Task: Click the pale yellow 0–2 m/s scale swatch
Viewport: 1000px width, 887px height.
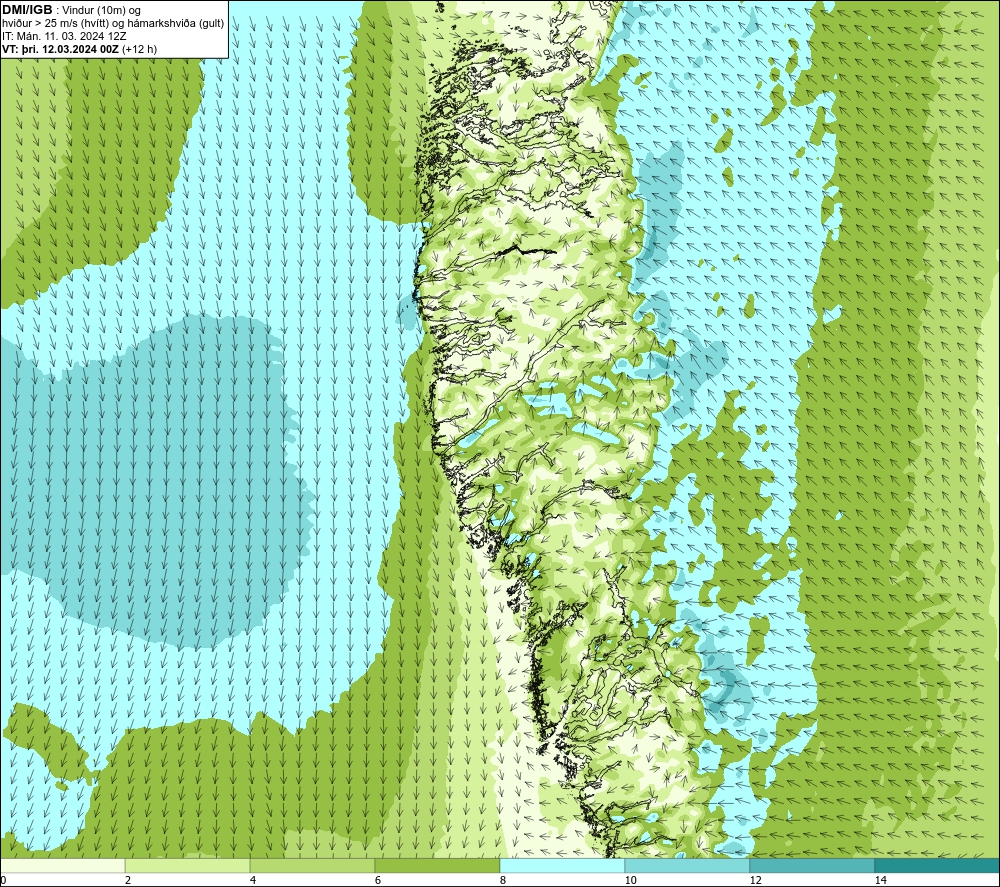Action: click(62, 865)
